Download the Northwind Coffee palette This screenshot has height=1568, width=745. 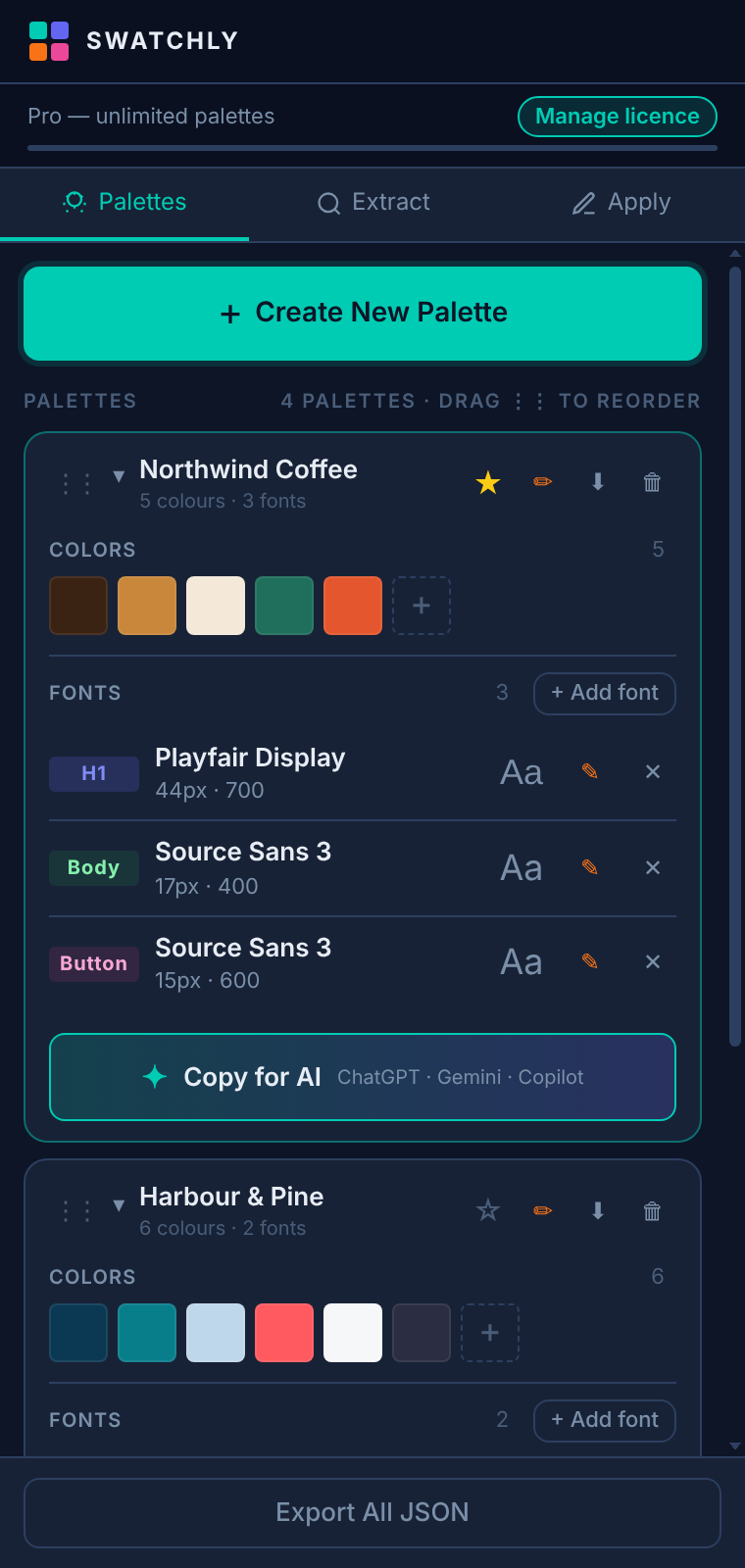coord(598,482)
